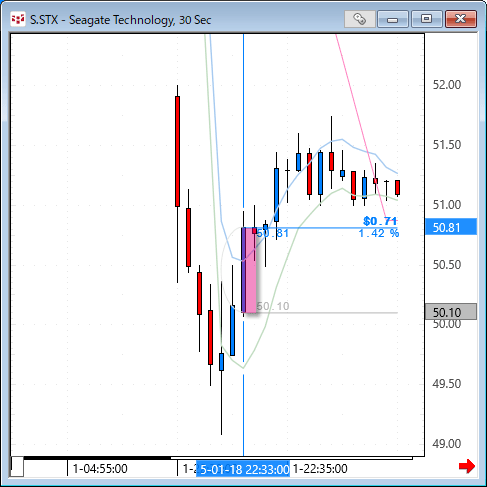Click the 49.50 price scale label
The image size is (487, 487).
(x=447, y=384)
